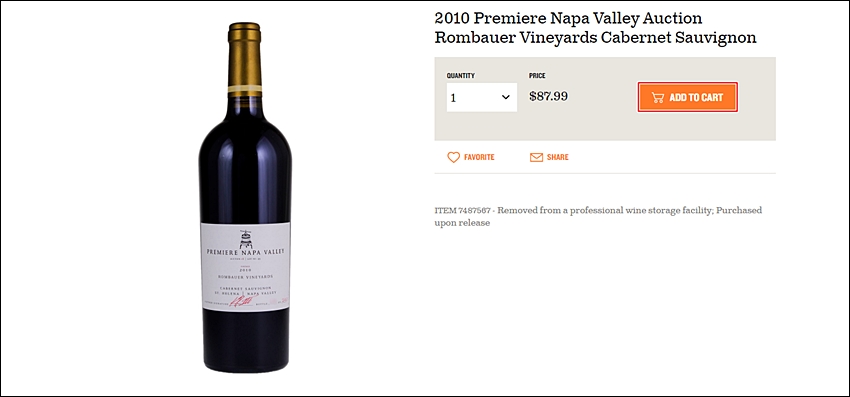
Task: Click the envelope icon beside Share
Action: 536,157
